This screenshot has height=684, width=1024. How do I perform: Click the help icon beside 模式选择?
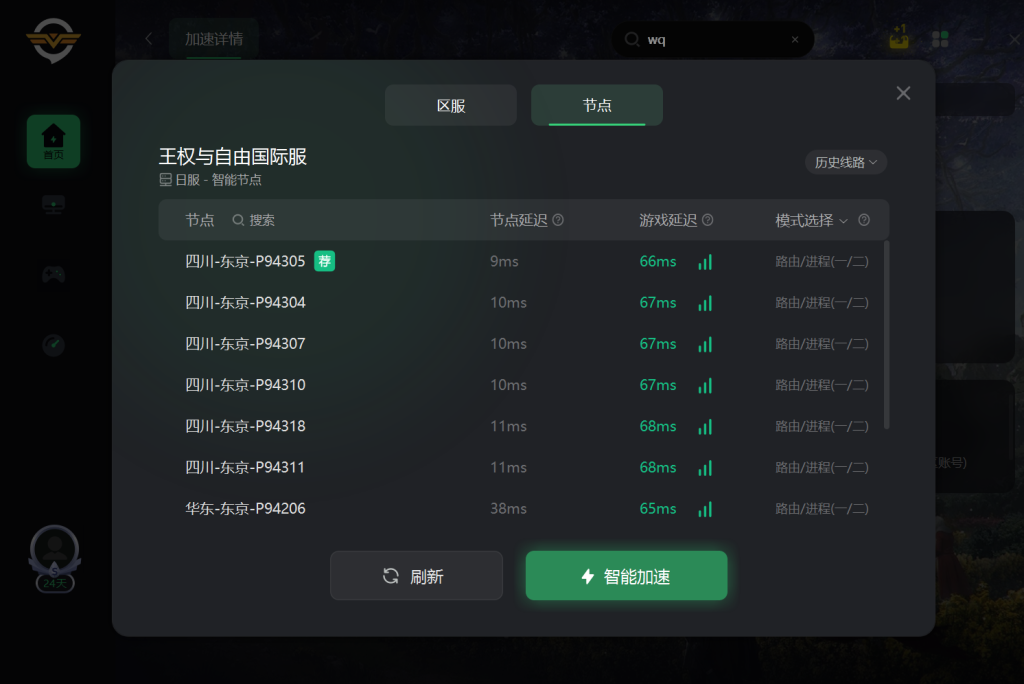point(864,220)
